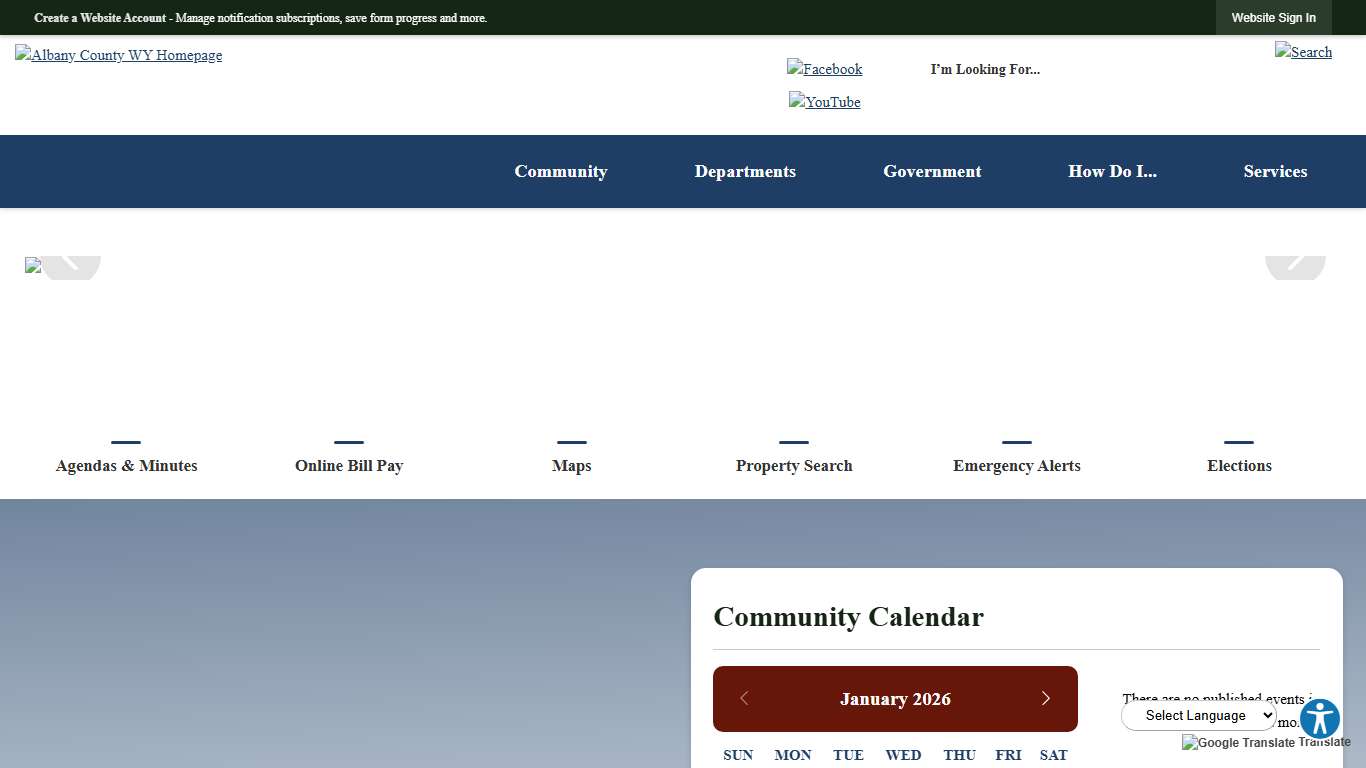This screenshot has height=768, width=1366.
Task: Click the I'm Looking For... search field
Action: 985,69
